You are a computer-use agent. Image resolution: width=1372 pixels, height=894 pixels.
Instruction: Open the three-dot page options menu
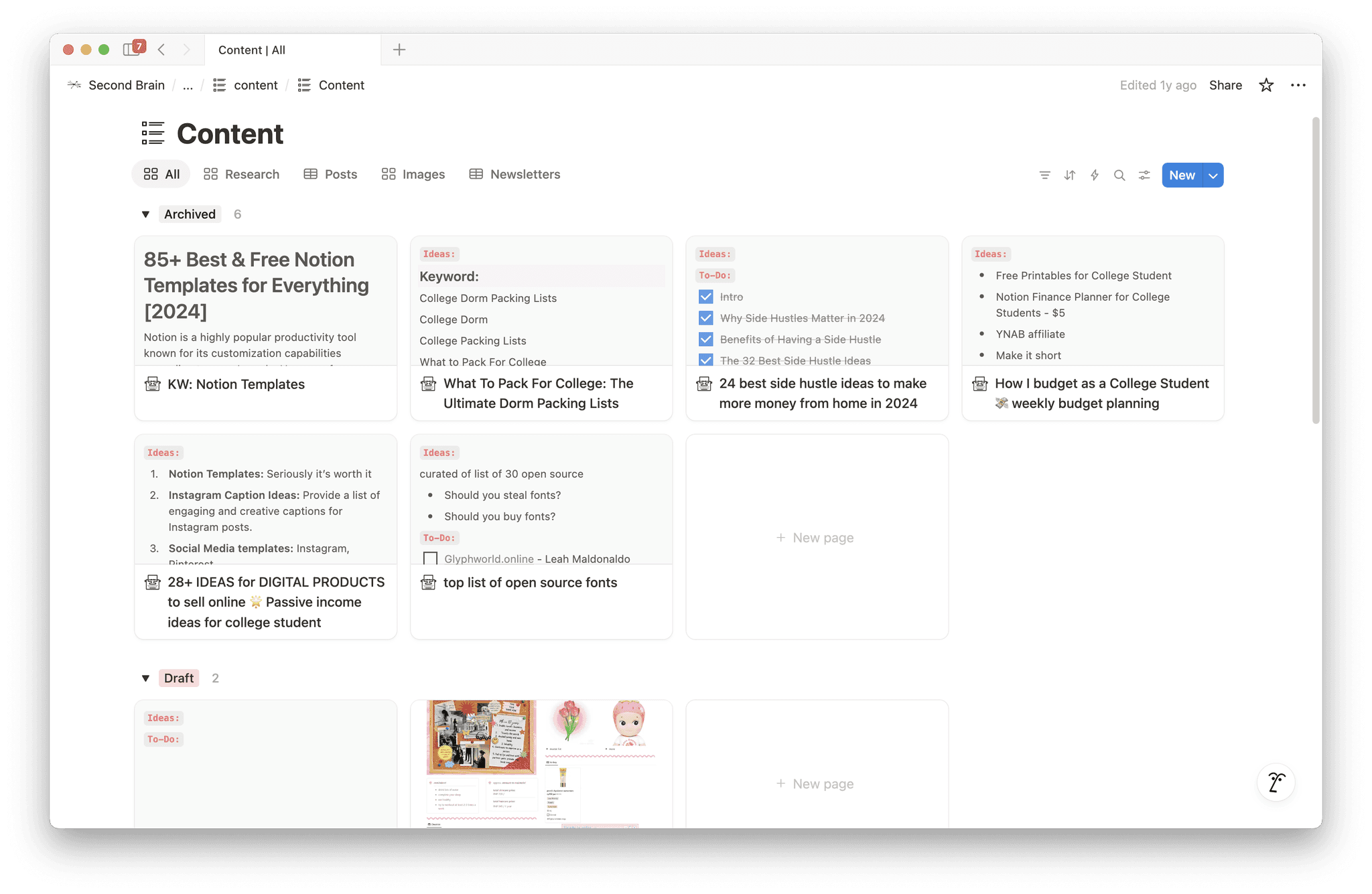[x=1298, y=85]
